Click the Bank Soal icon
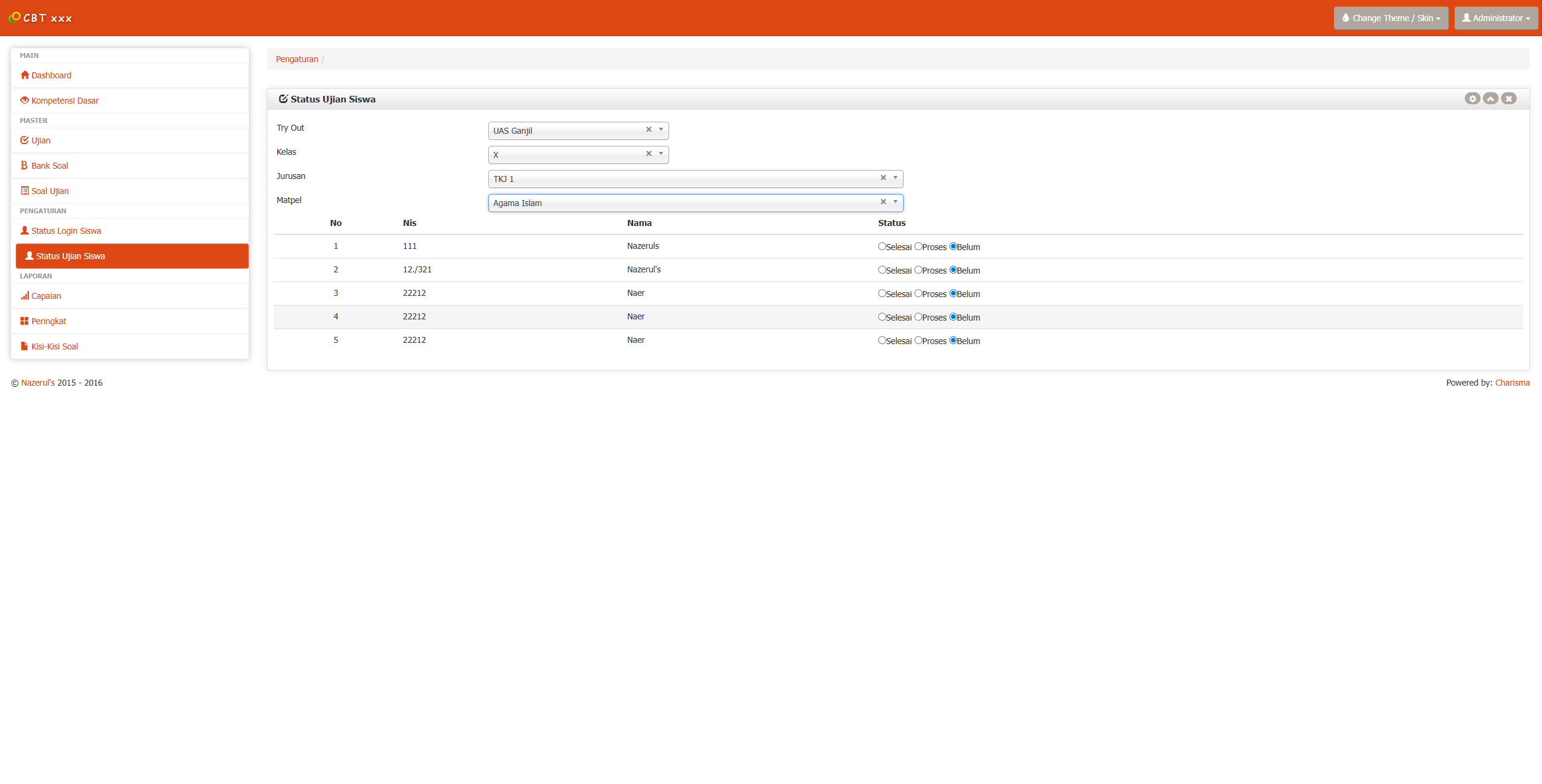 (24, 165)
